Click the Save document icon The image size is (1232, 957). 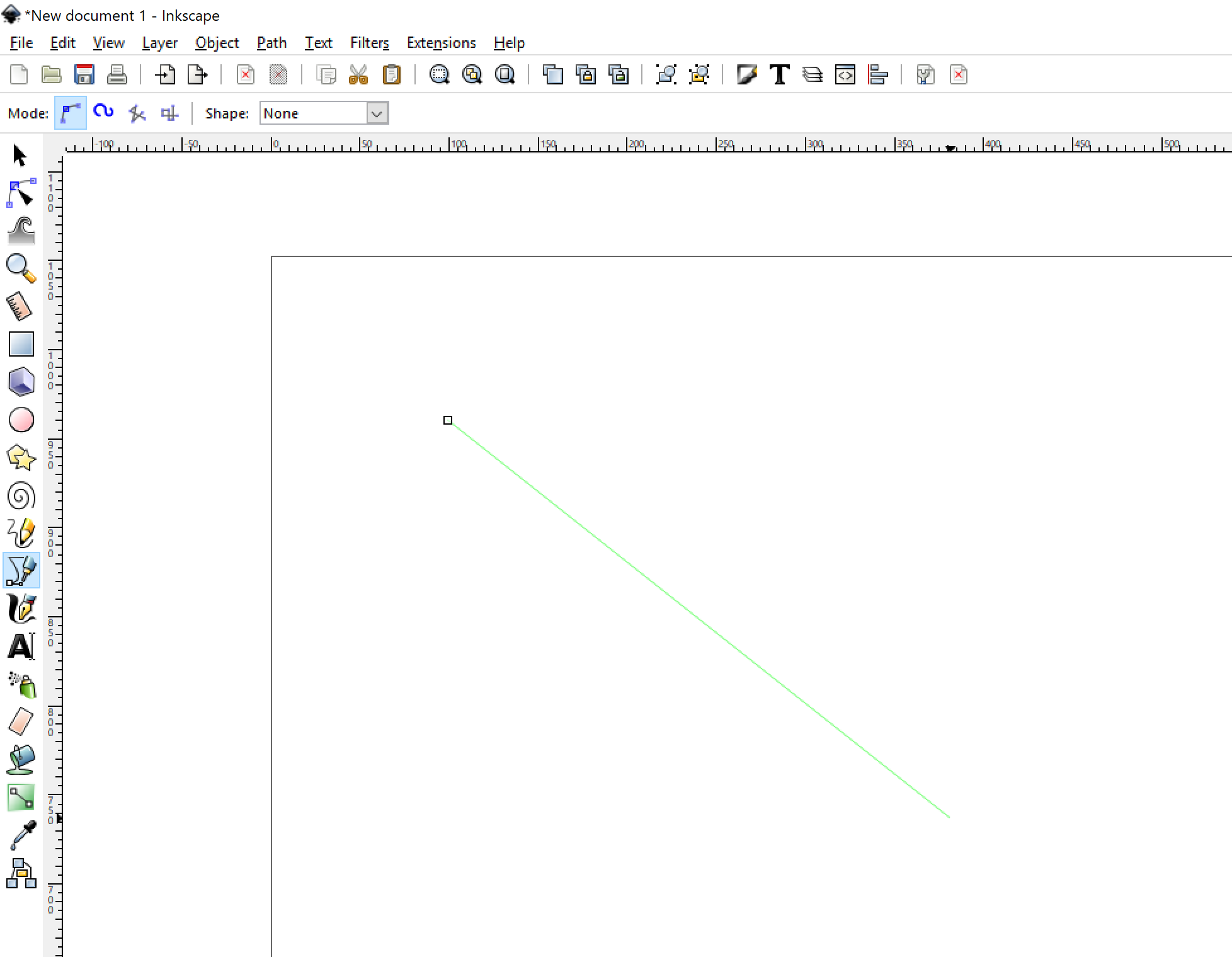[84, 75]
